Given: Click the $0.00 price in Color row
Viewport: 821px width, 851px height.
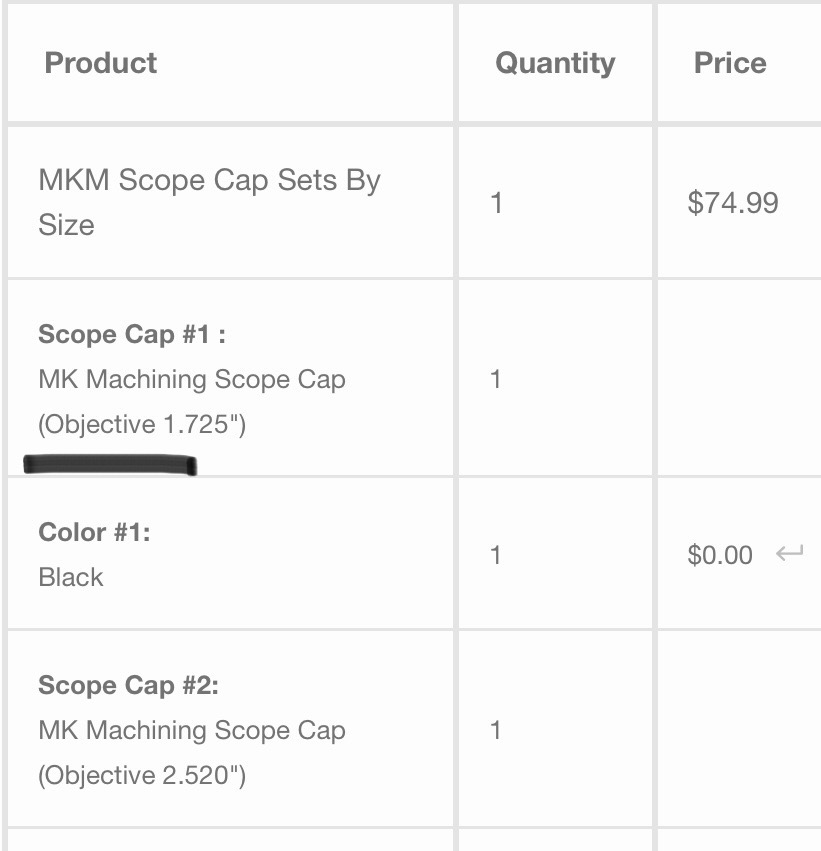Looking at the screenshot, I should (x=720, y=555).
